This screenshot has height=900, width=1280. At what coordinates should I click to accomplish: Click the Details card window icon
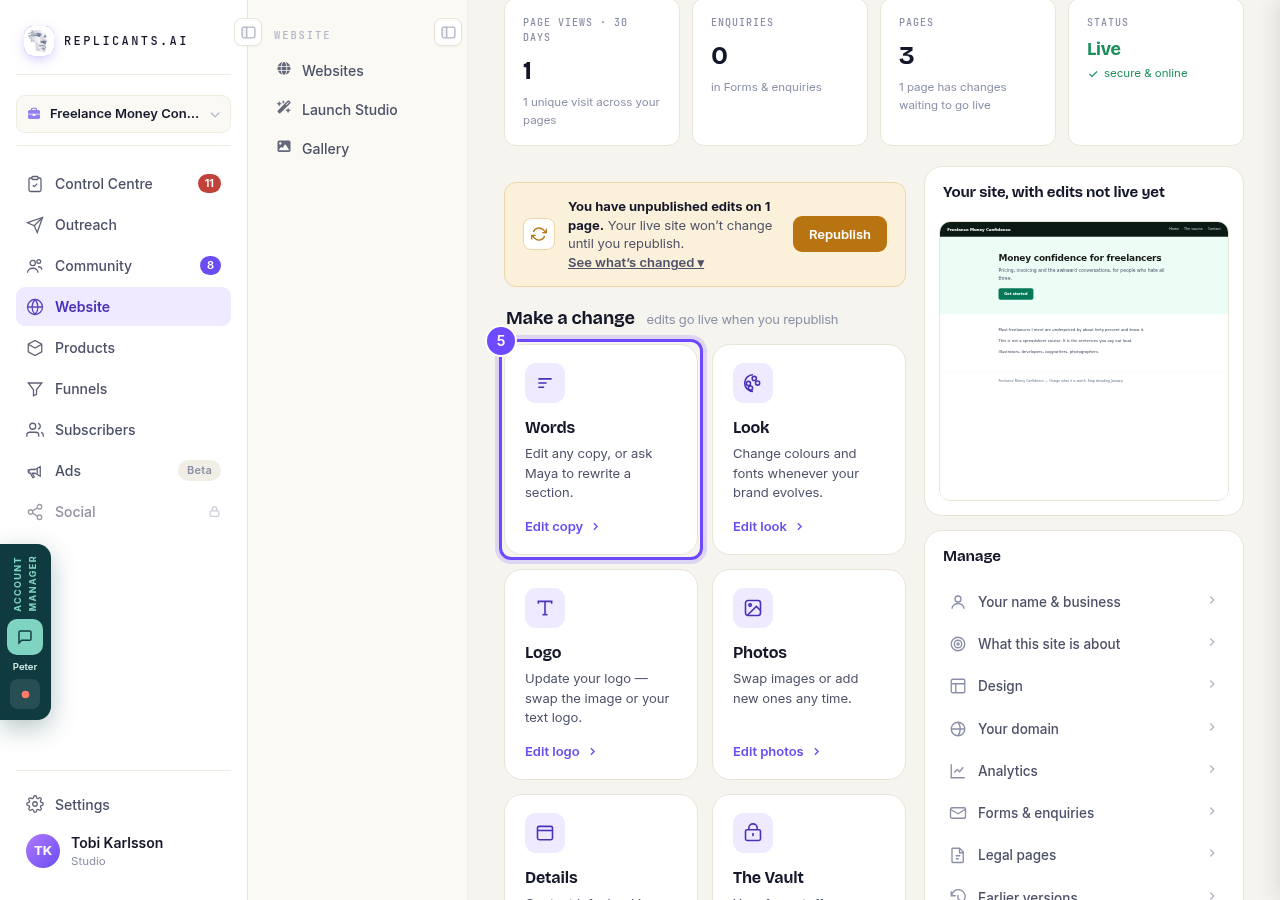click(x=545, y=833)
